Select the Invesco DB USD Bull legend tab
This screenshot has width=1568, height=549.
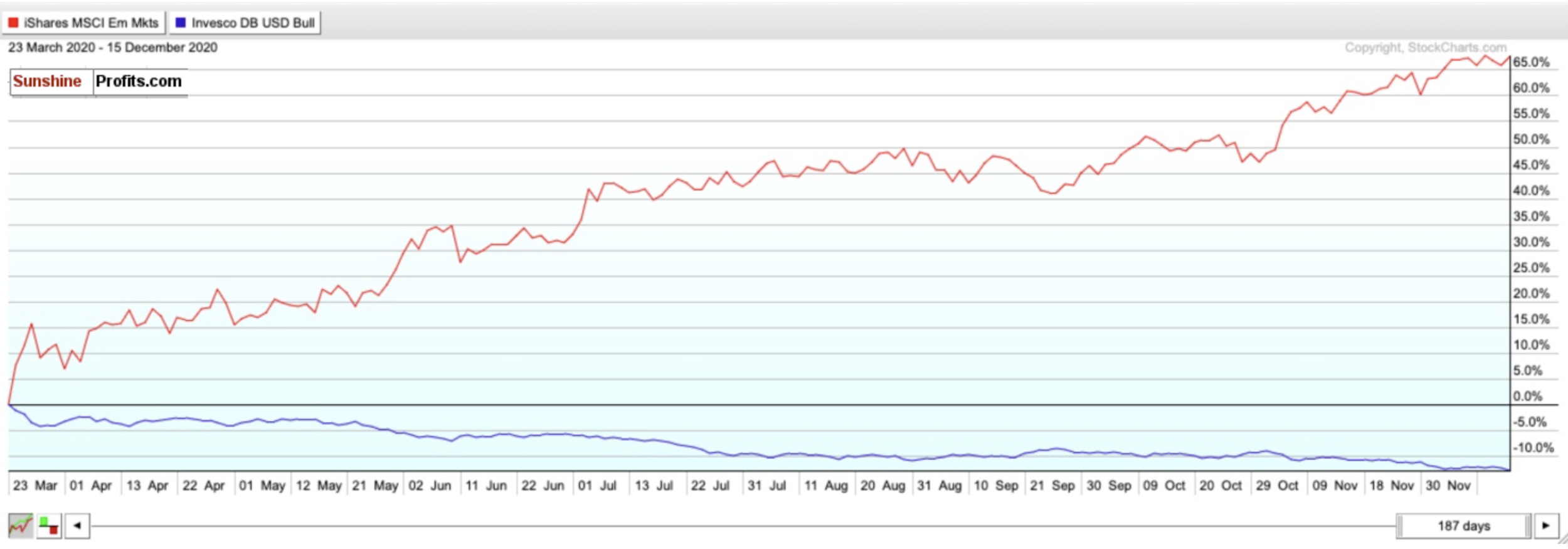point(245,23)
